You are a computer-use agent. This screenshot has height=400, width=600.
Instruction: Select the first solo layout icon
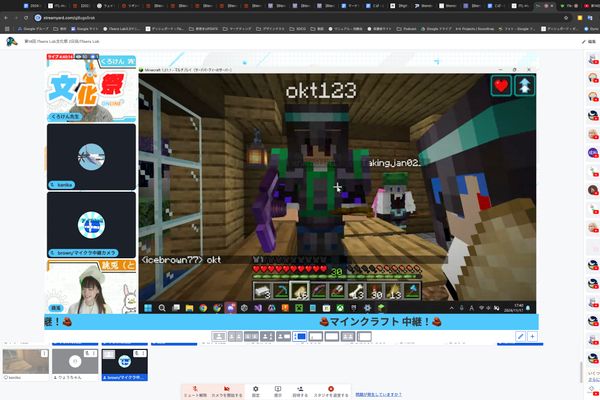pyautogui.click(x=219, y=336)
